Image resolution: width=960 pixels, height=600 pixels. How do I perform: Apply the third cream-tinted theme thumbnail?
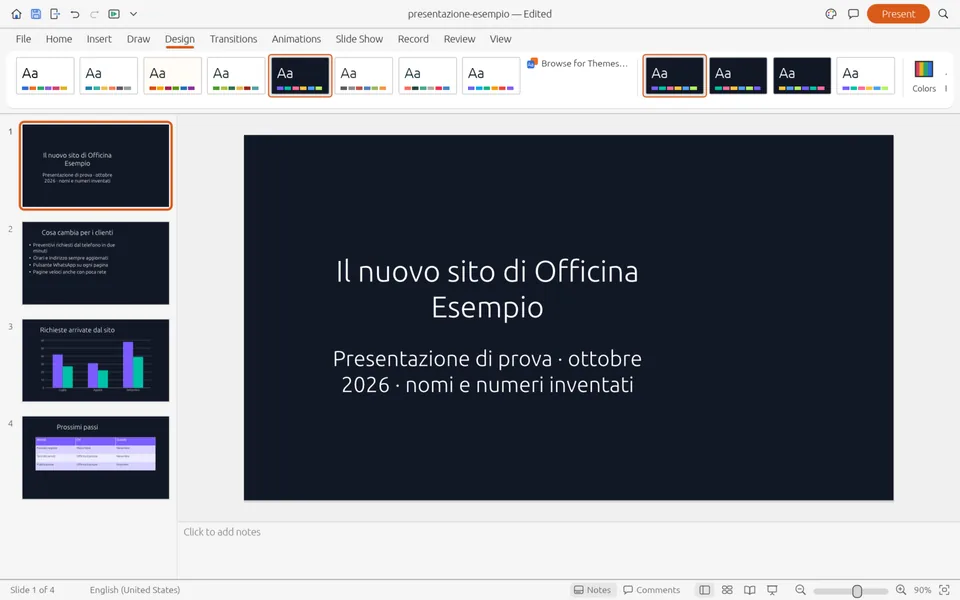[173, 75]
